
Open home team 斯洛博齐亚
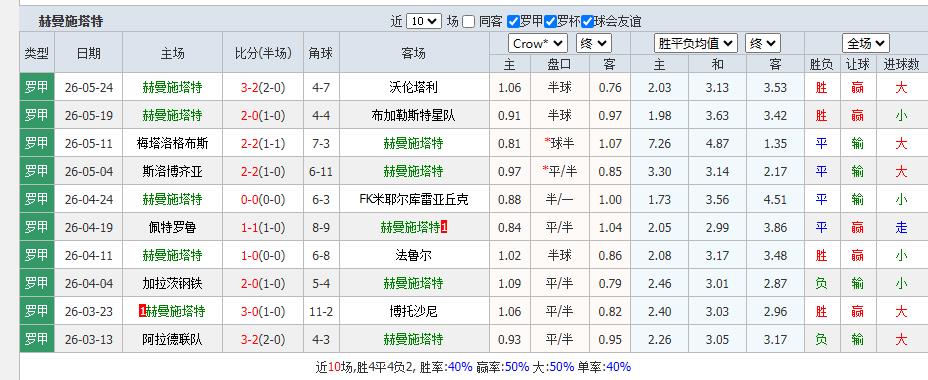(x=173, y=172)
